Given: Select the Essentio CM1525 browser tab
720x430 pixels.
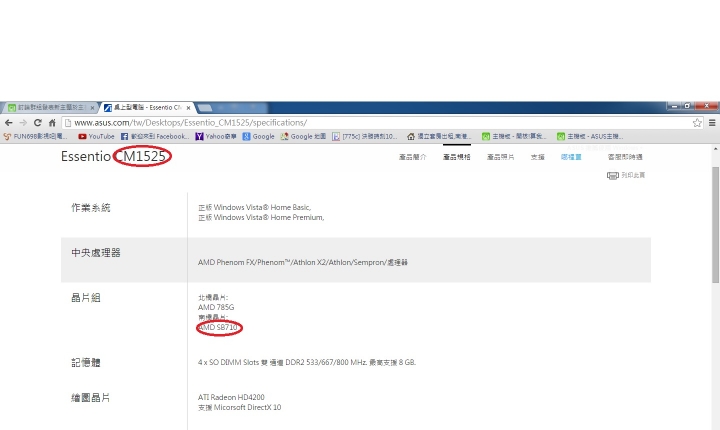Looking at the screenshot, I should tap(146, 108).
